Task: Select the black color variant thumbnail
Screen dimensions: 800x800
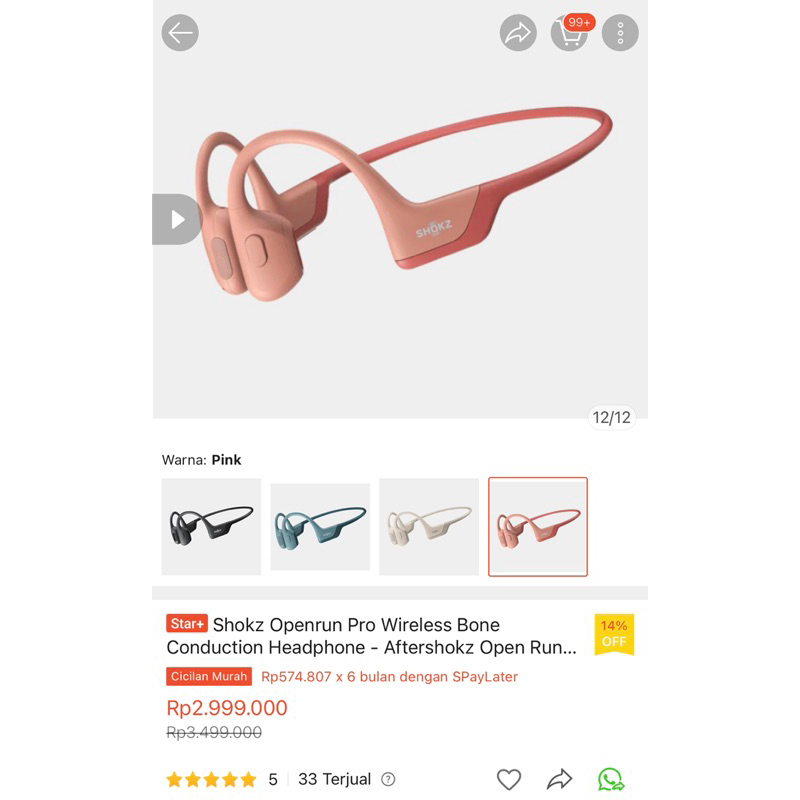Action: coord(211,527)
